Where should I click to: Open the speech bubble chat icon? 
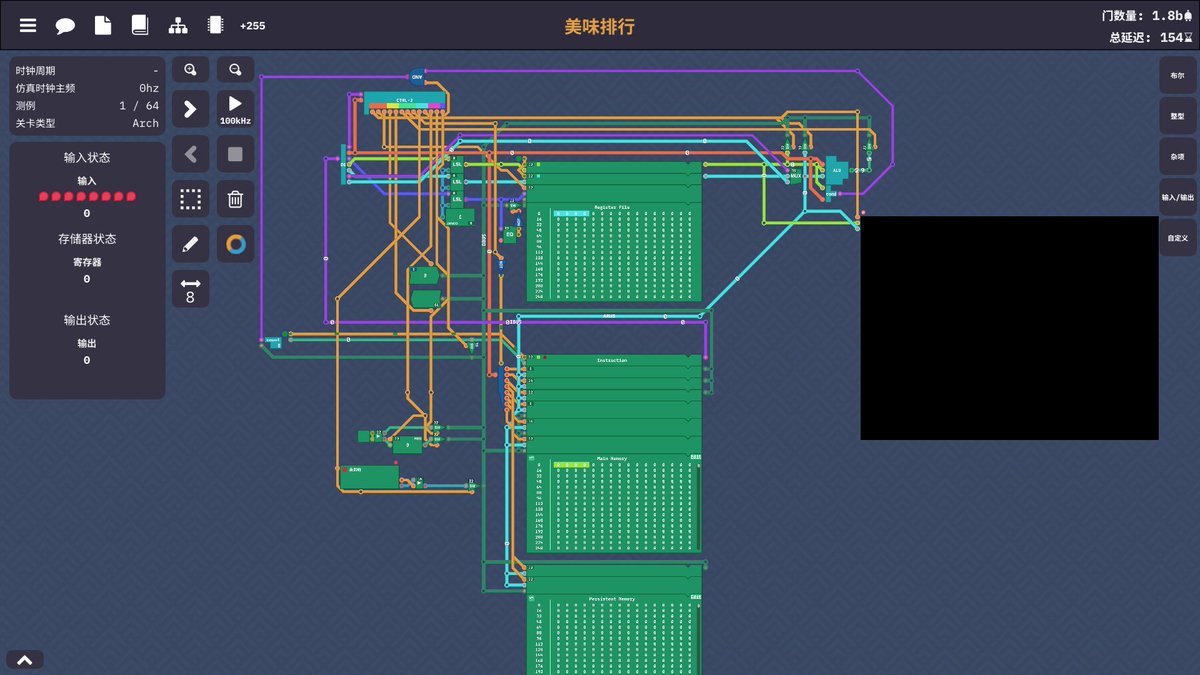(x=65, y=26)
